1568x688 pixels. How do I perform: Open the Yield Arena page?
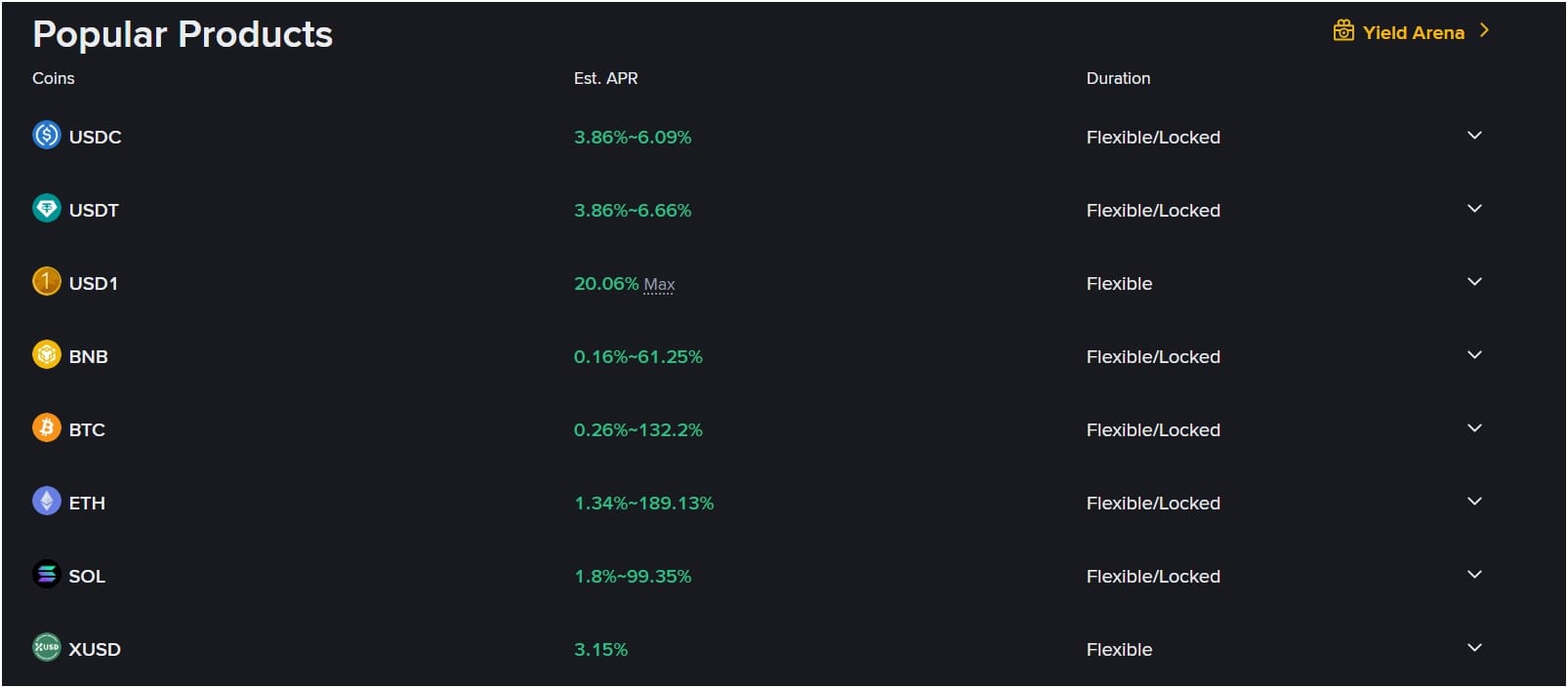click(1413, 31)
